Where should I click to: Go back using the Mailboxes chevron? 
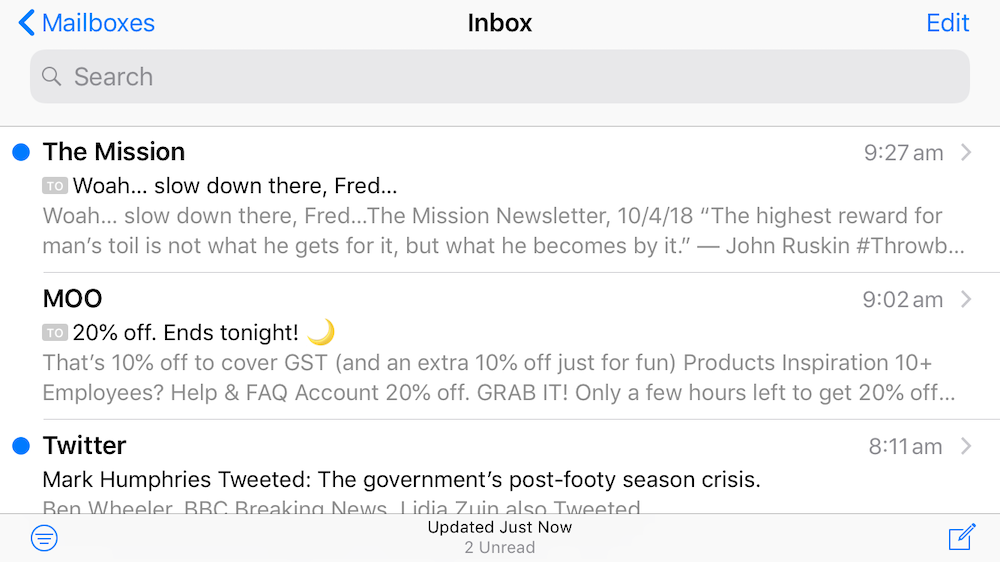[27, 23]
